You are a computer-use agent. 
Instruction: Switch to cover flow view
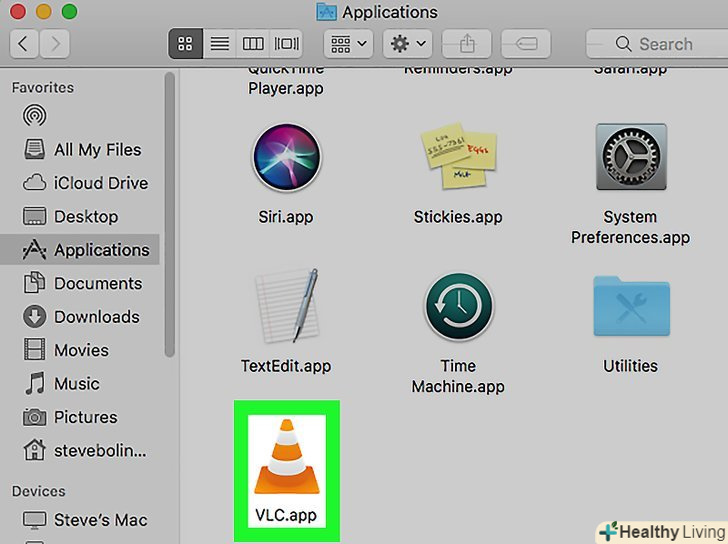coord(286,44)
